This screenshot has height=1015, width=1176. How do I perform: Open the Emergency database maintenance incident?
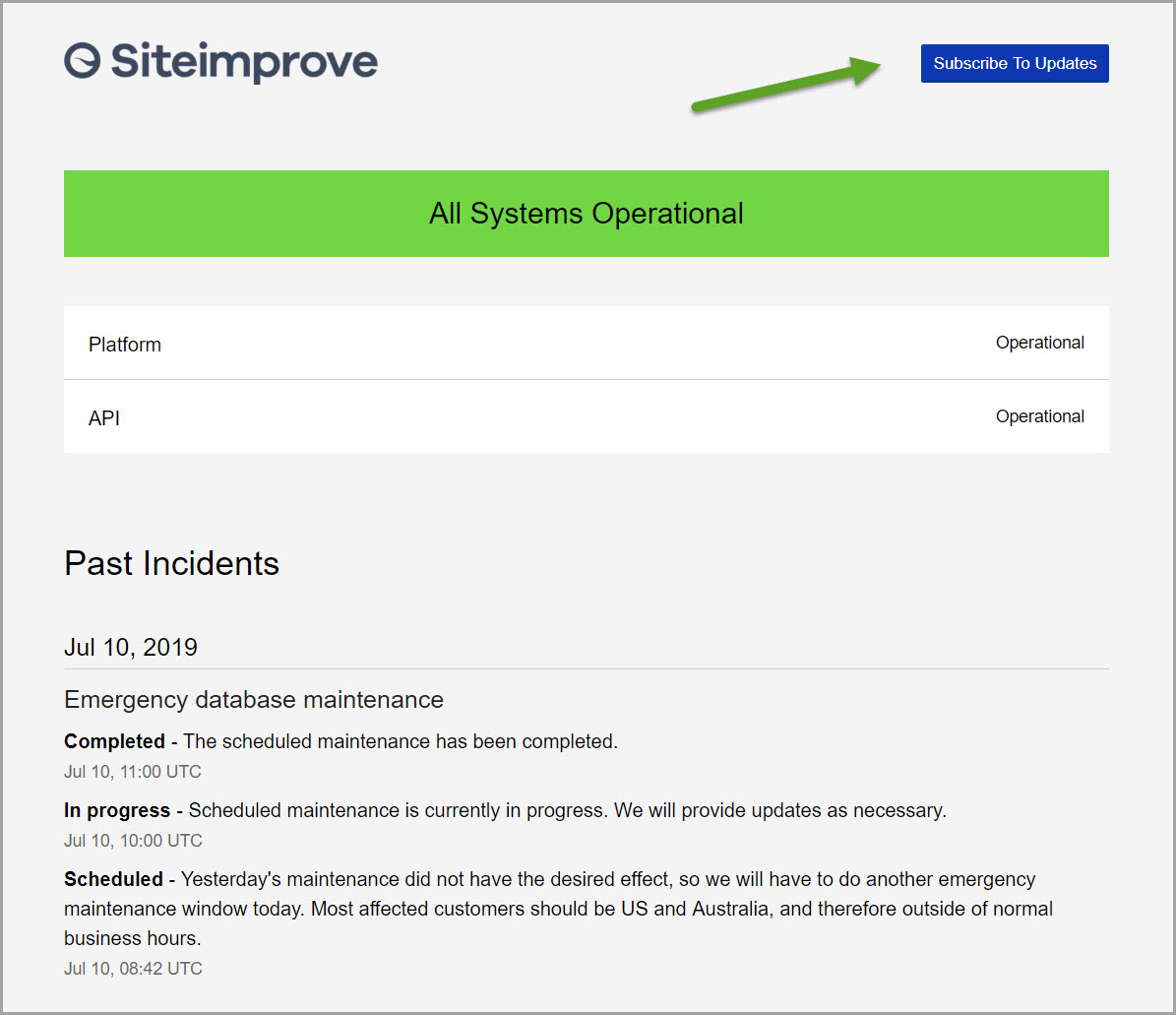click(254, 699)
